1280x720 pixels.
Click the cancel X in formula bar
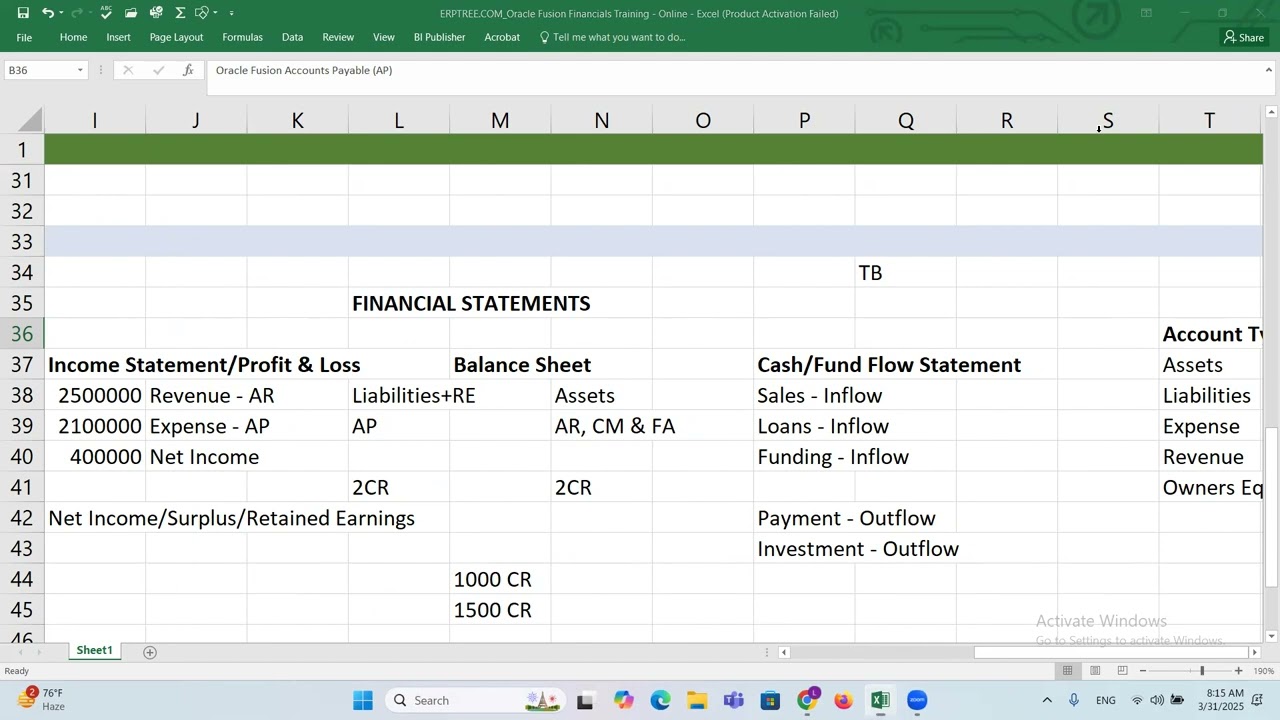coord(128,70)
